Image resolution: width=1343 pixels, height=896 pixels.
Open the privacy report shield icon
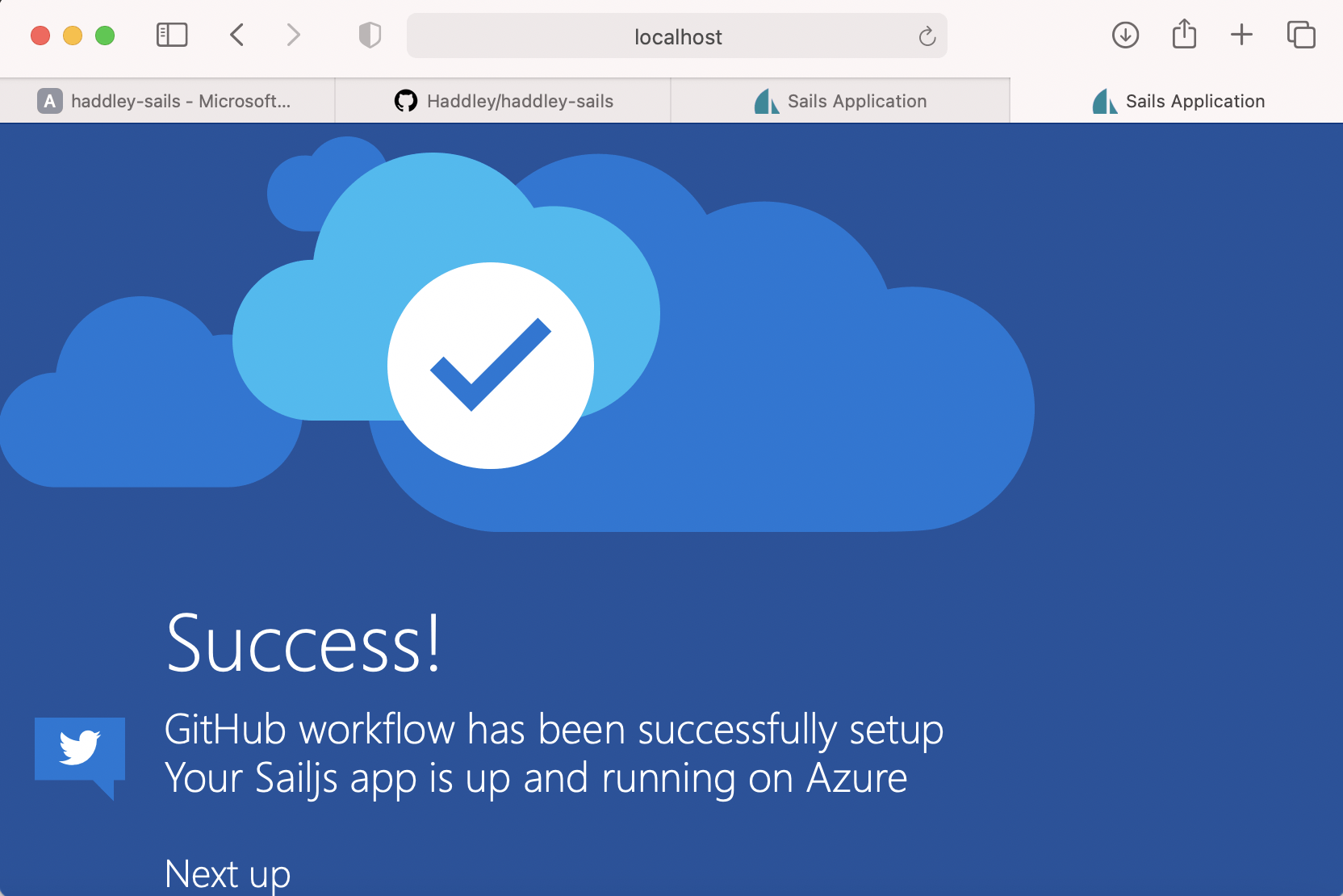click(370, 36)
